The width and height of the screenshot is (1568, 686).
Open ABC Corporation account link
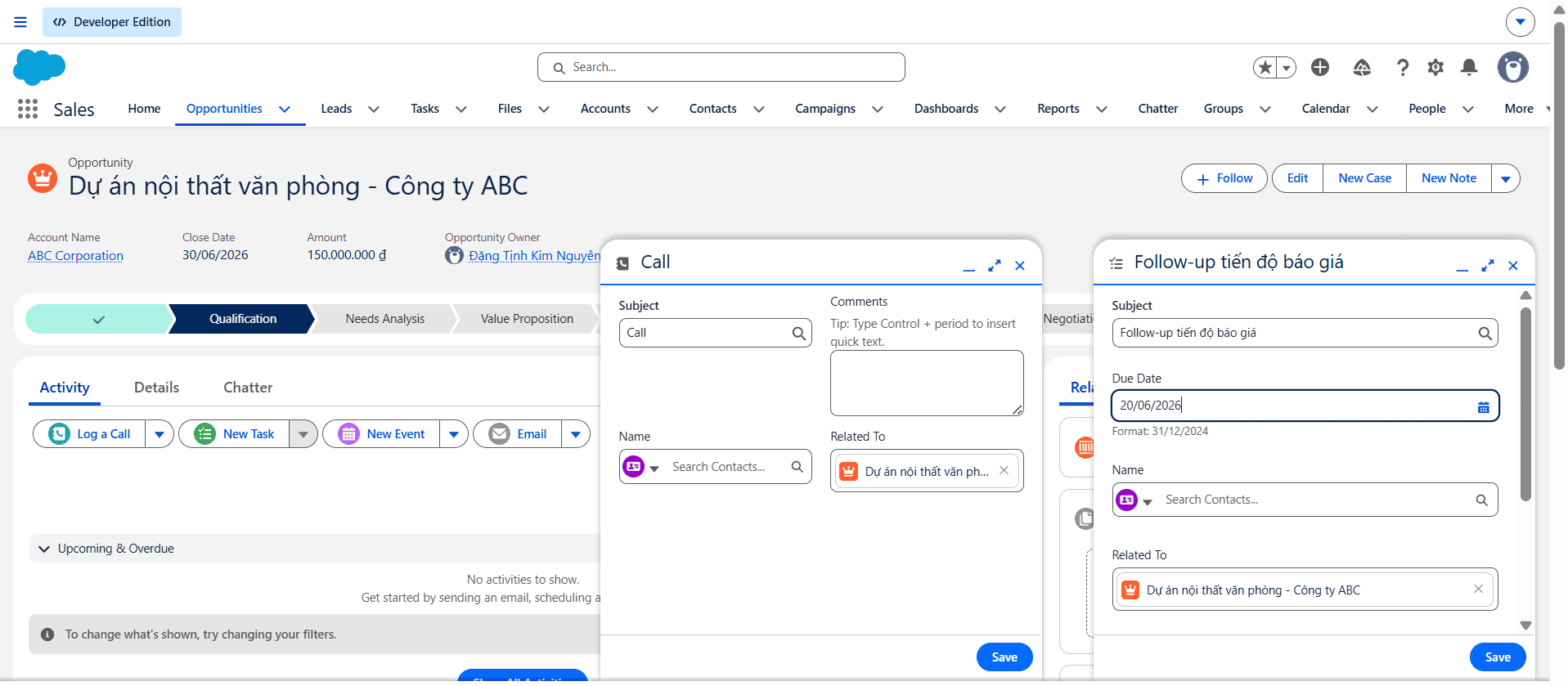click(x=75, y=255)
